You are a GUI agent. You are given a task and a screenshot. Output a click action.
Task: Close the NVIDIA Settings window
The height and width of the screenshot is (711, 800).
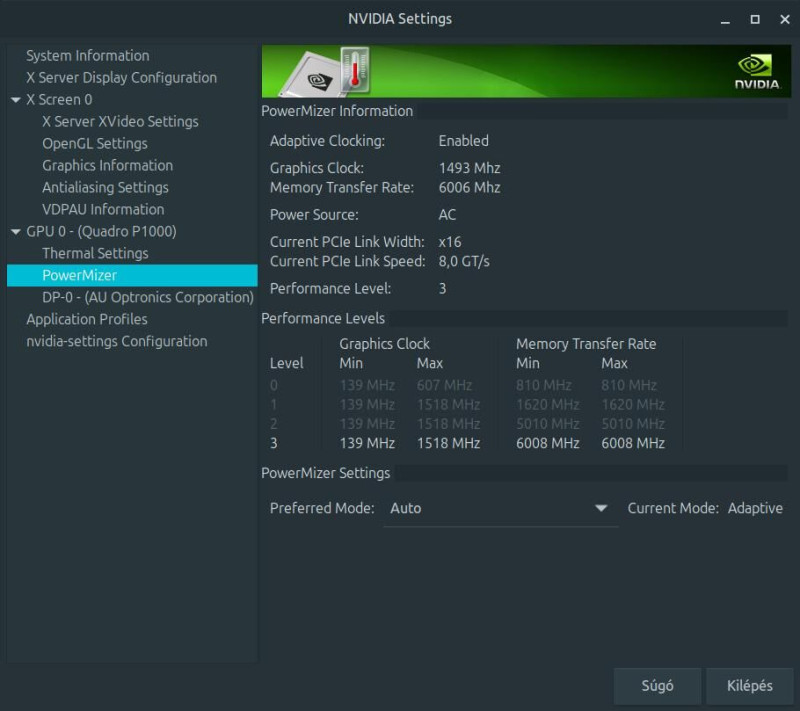tap(785, 19)
